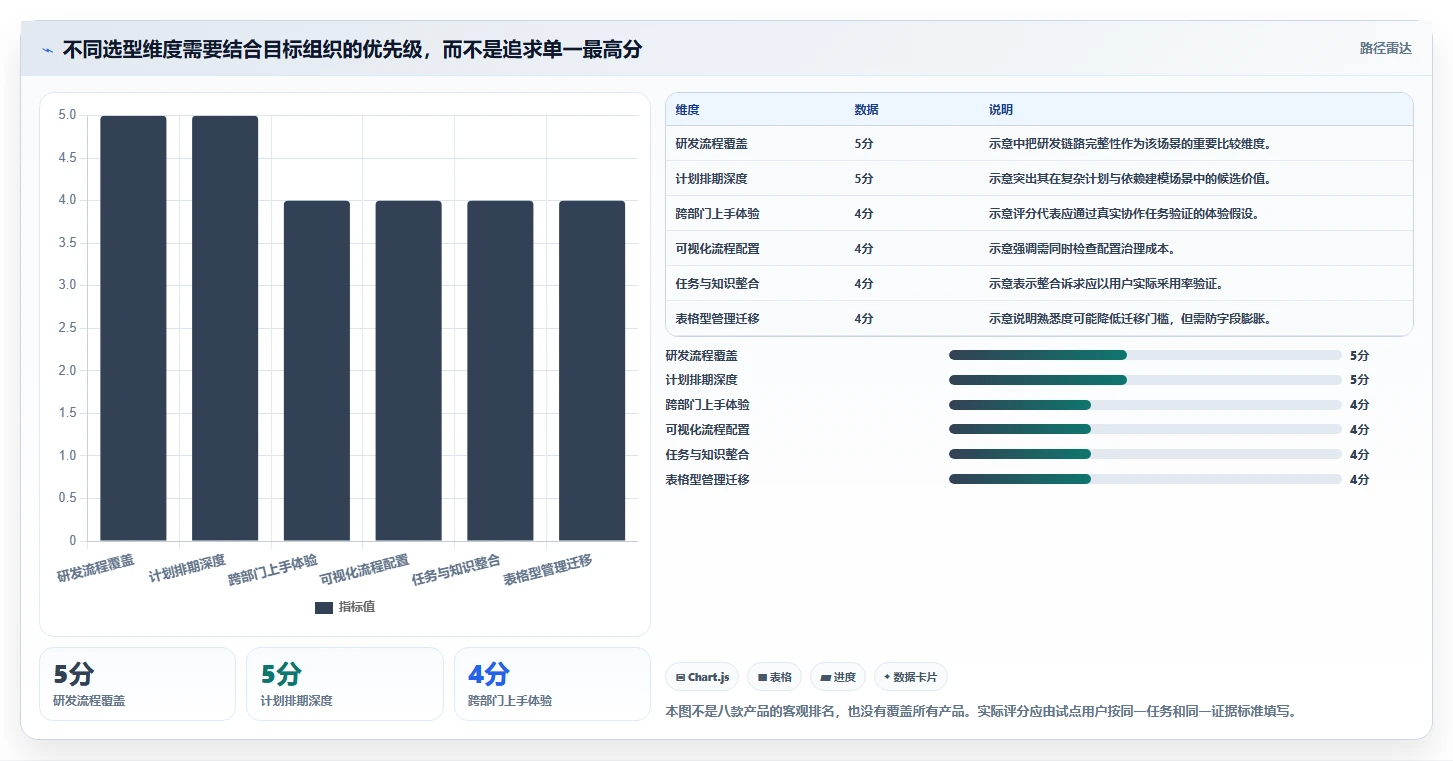This screenshot has height=761, width=1453.
Task: Click the 计划排期深度 bar in the chart
Action: [x=225, y=328]
